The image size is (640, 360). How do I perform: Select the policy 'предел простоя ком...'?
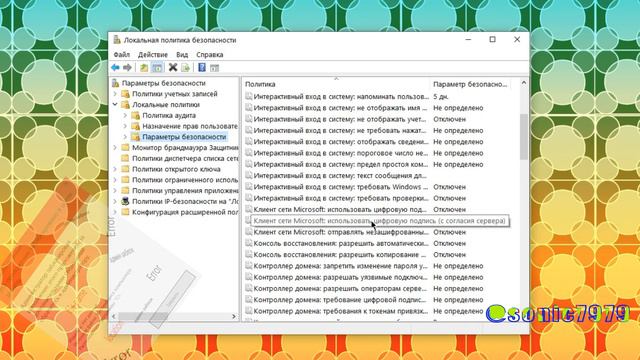pos(341,164)
